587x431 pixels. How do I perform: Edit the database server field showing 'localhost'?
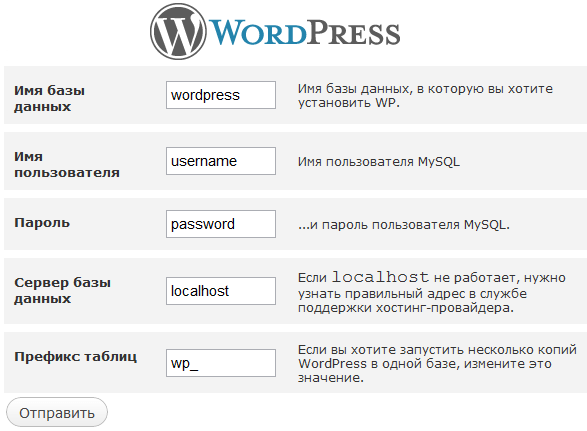coord(221,291)
